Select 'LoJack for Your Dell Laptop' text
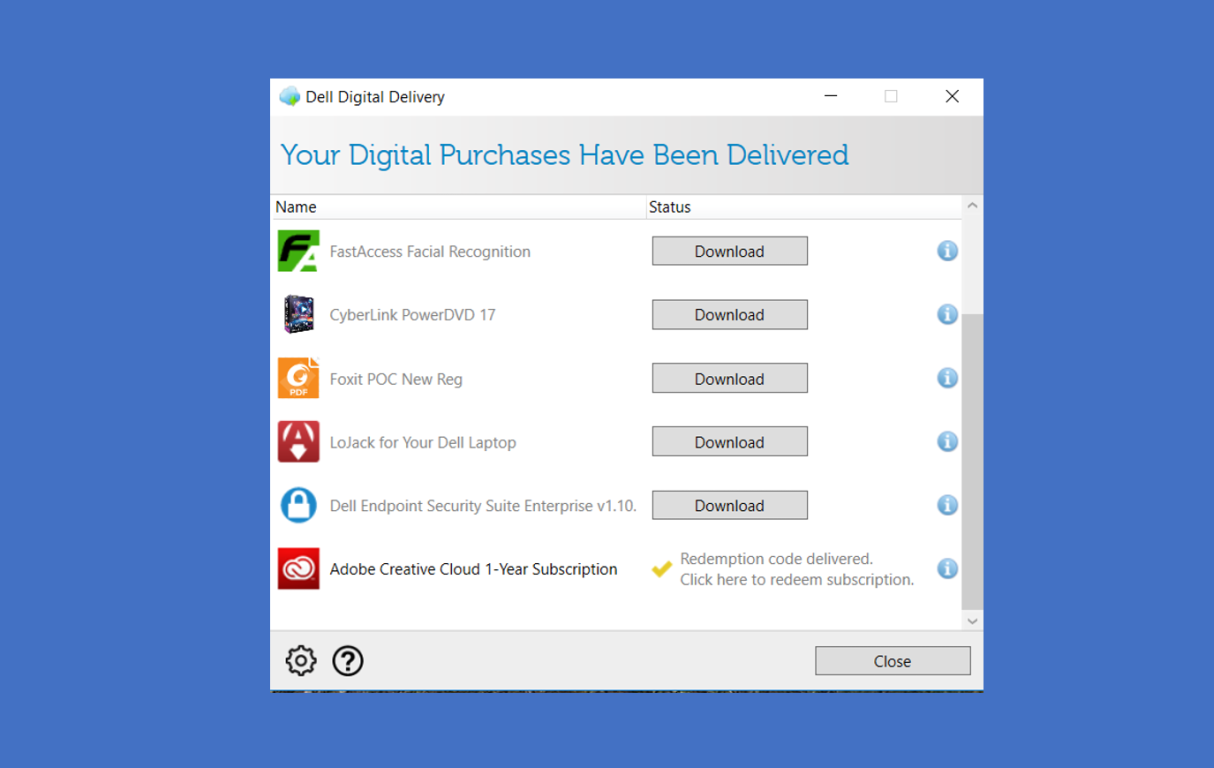This screenshot has height=768, width=1214. (x=423, y=442)
